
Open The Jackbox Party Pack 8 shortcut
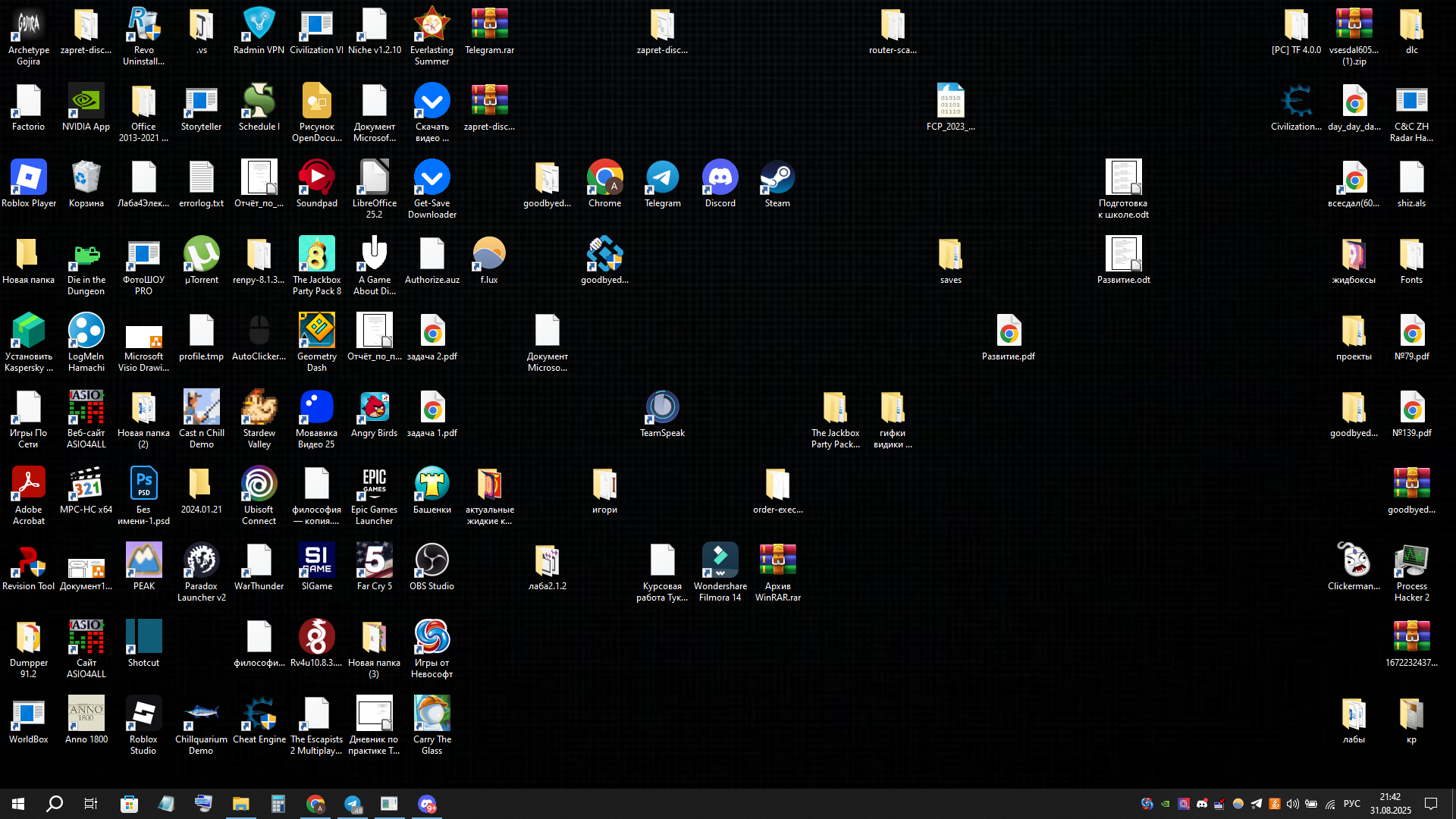coord(317,266)
